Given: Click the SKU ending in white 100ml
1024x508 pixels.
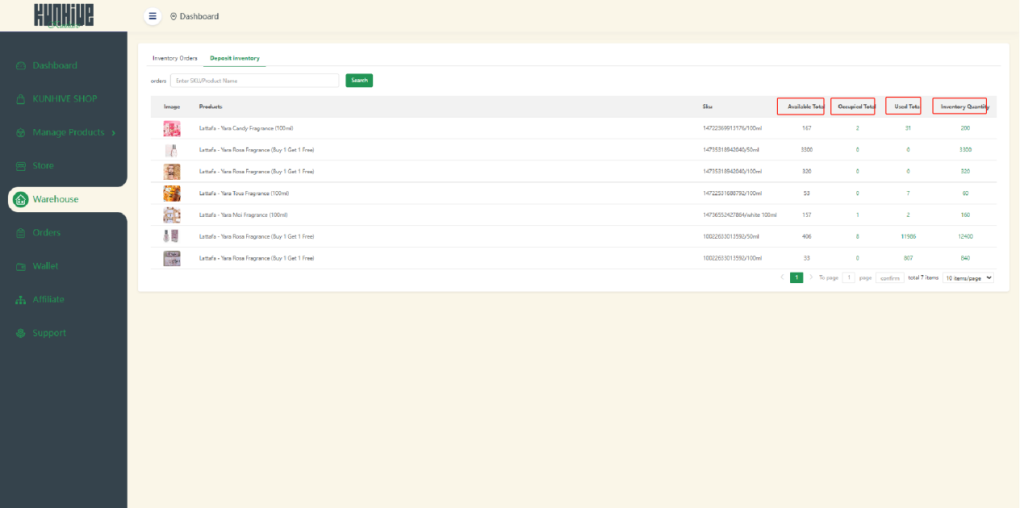Looking at the screenshot, I should [x=740, y=215].
